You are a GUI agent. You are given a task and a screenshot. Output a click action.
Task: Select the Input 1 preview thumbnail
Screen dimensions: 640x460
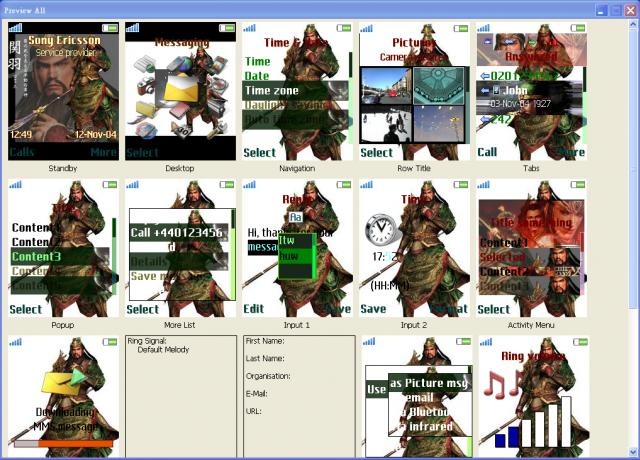coord(297,248)
